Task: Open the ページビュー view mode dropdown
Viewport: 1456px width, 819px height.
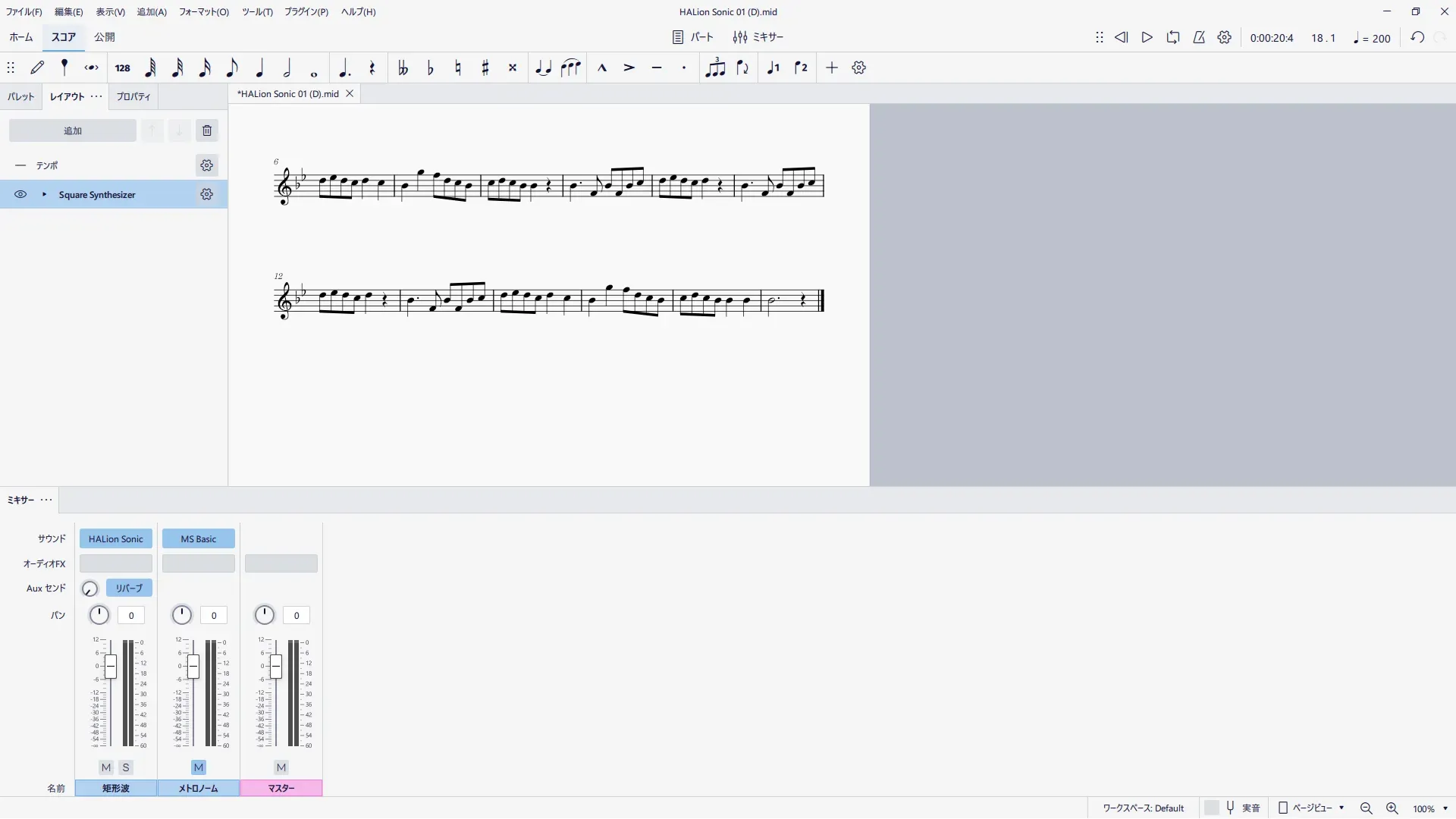Action: coord(1313,808)
